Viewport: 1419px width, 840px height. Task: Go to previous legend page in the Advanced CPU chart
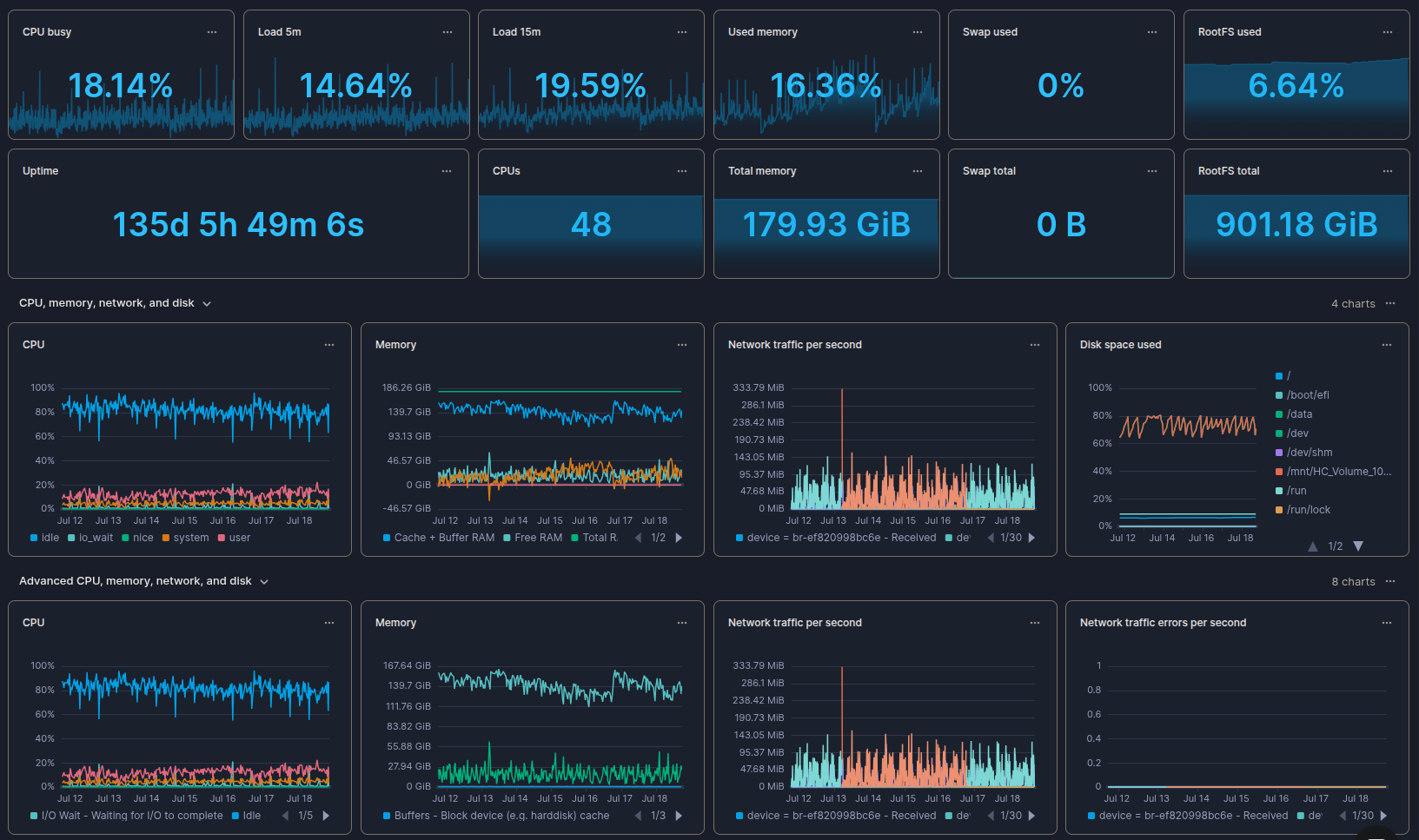[x=285, y=816]
